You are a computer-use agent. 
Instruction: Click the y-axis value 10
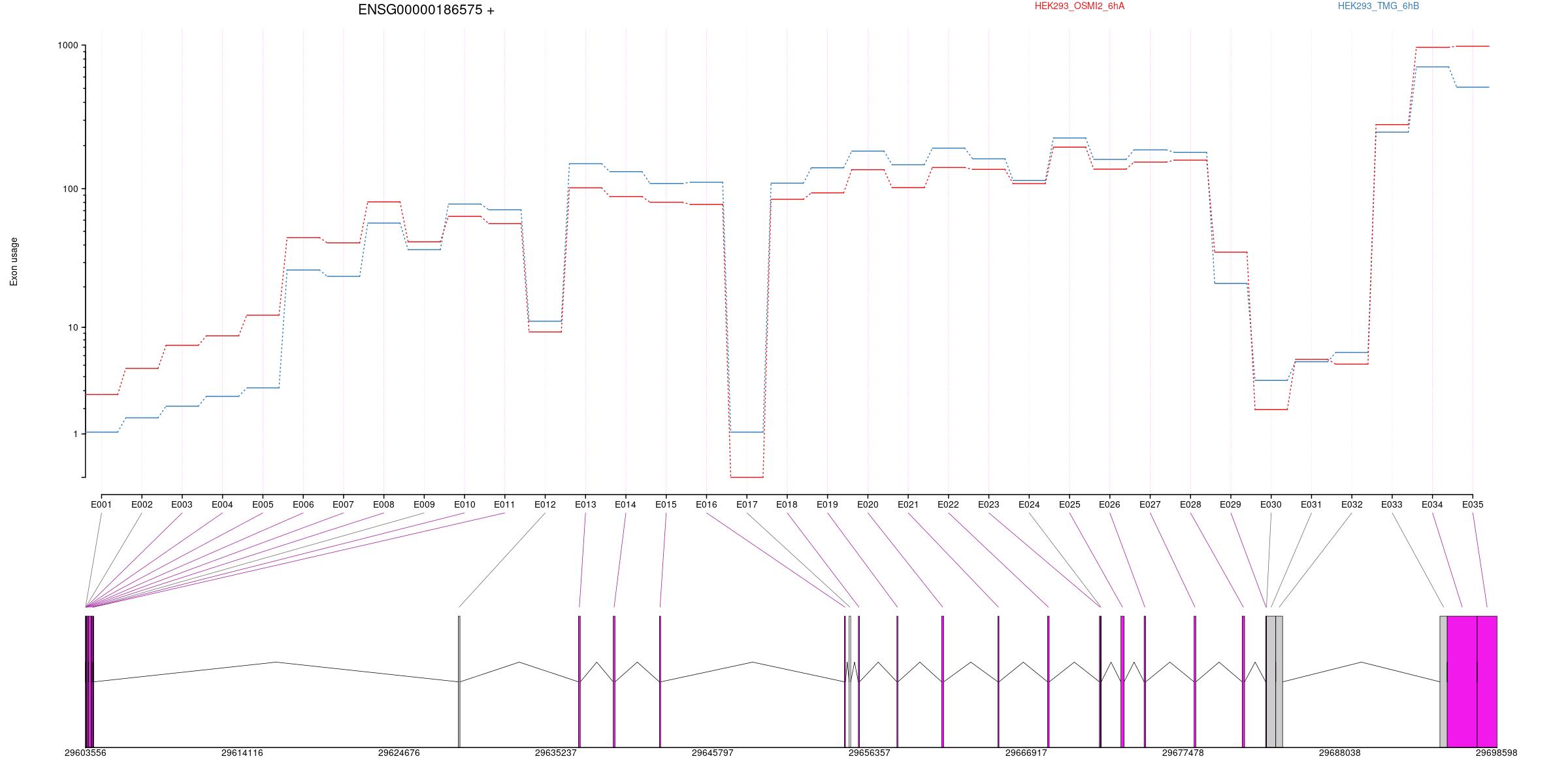(73, 327)
